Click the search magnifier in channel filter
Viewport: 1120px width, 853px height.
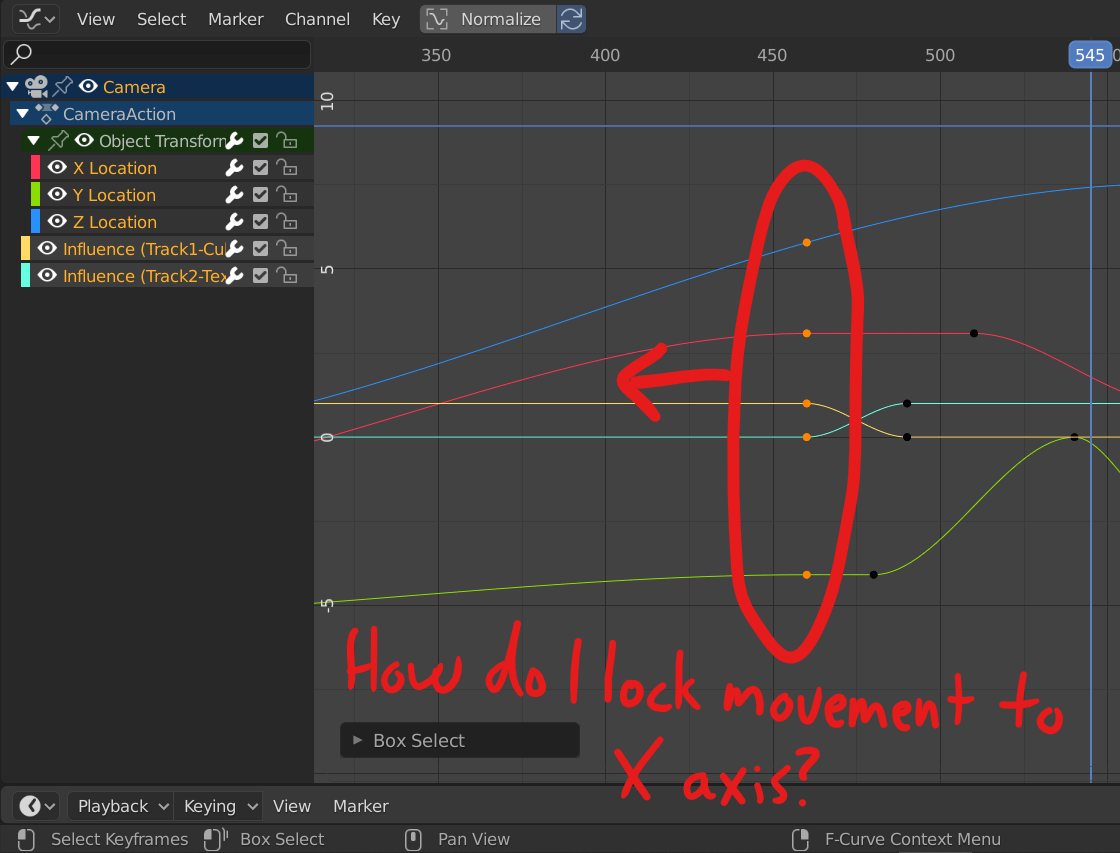[x=22, y=54]
